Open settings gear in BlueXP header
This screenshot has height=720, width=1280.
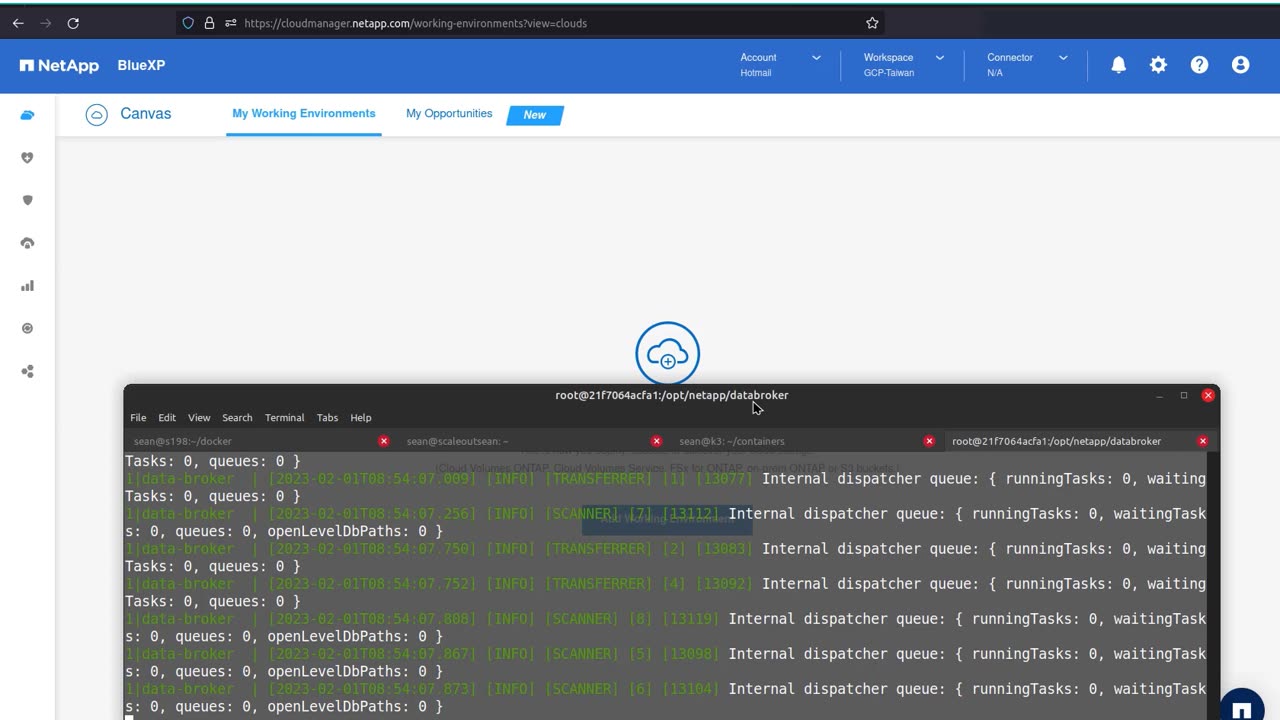pos(1158,65)
